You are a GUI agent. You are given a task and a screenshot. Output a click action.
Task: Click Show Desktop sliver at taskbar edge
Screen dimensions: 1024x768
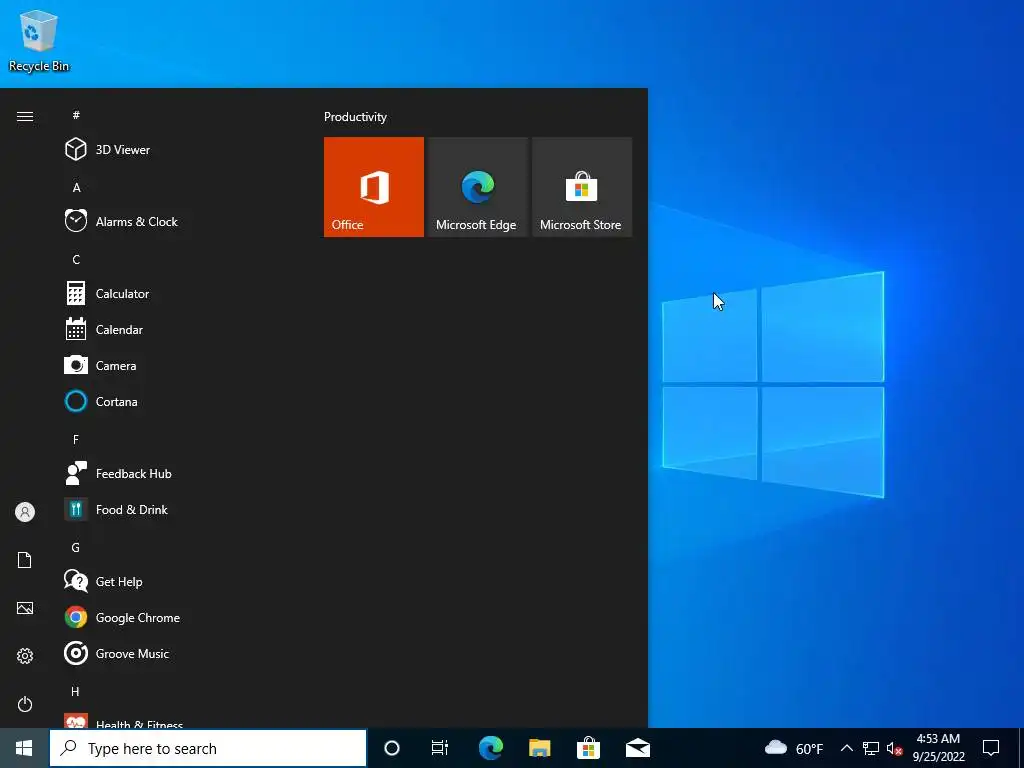pyautogui.click(x=1021, y=748)
